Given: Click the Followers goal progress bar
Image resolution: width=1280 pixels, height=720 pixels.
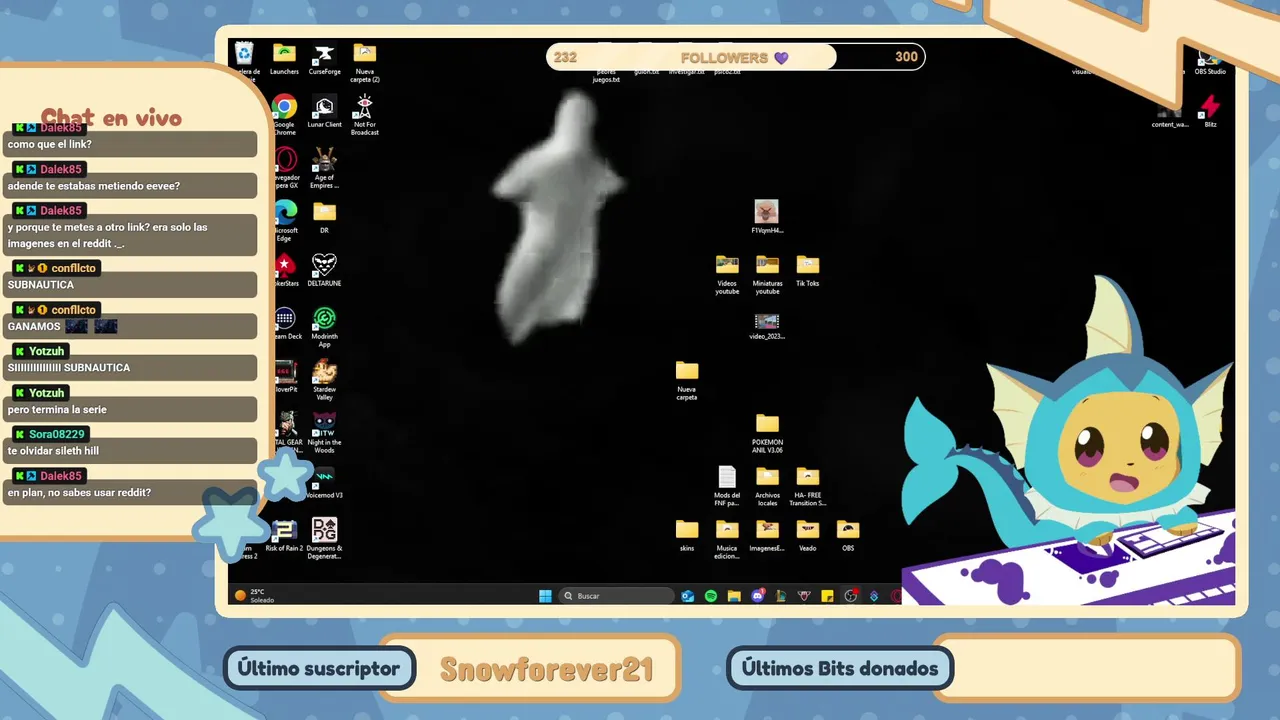Looking at the screenshot, I should pyautogui.click(x=735, y=57).
